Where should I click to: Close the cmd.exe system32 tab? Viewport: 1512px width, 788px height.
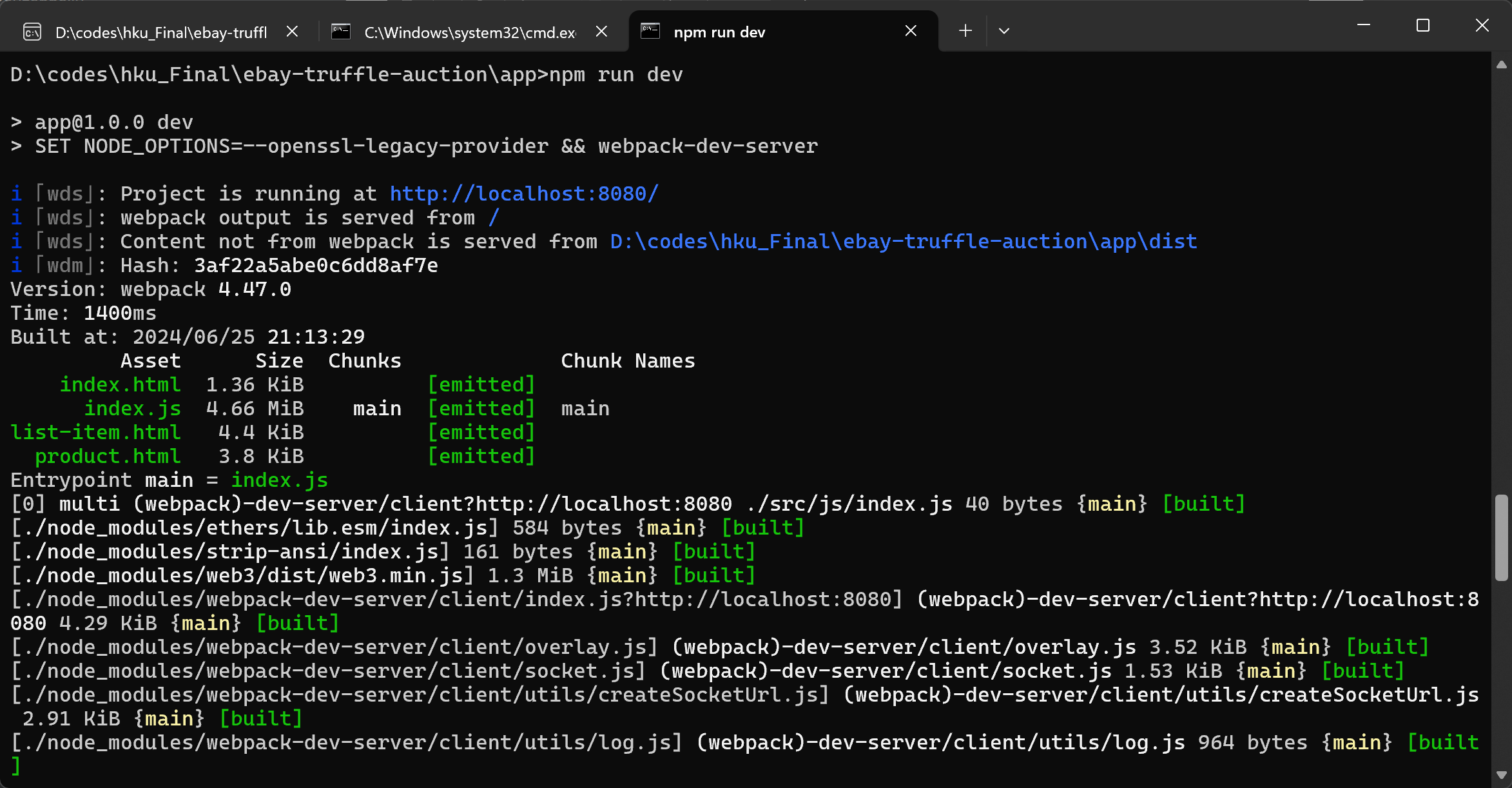(601, 31)
